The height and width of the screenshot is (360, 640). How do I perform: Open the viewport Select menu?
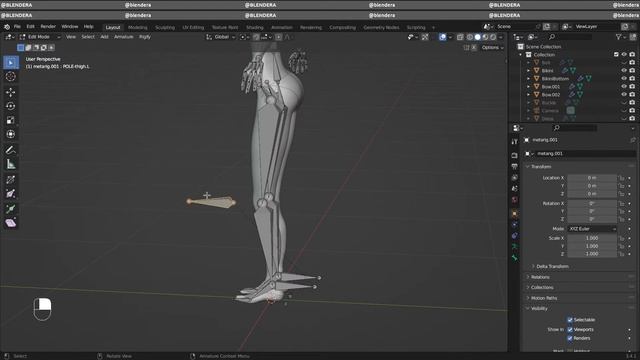pos(88,37)
